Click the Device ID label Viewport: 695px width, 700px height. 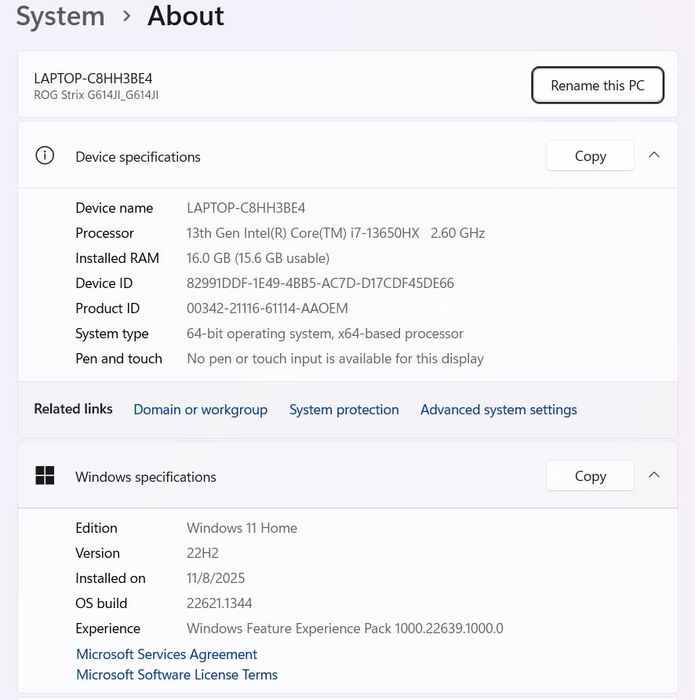pyautogui.click(x=104, y=283)
